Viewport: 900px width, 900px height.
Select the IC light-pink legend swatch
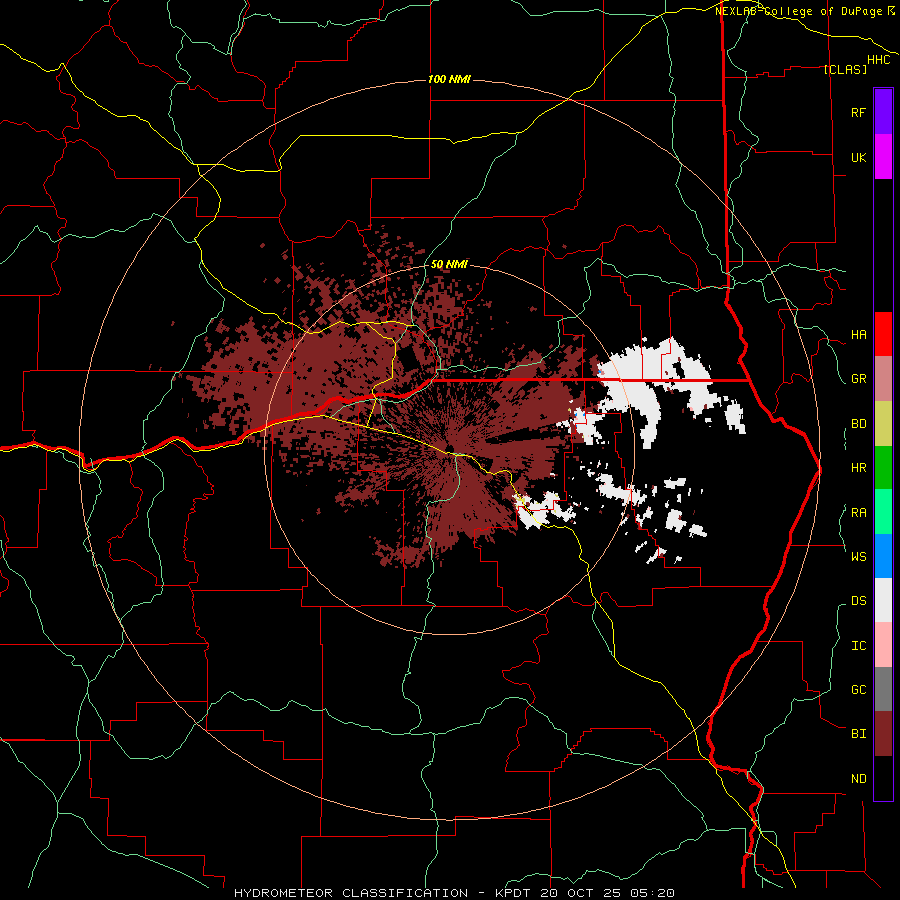click(x=883, y=645)
